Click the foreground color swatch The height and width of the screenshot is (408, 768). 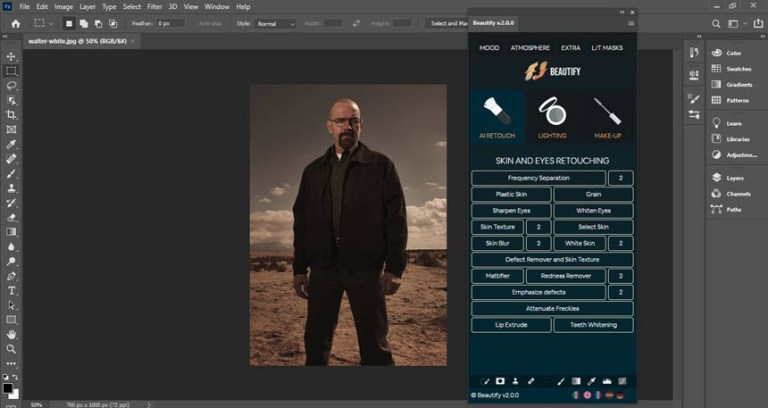7,388
